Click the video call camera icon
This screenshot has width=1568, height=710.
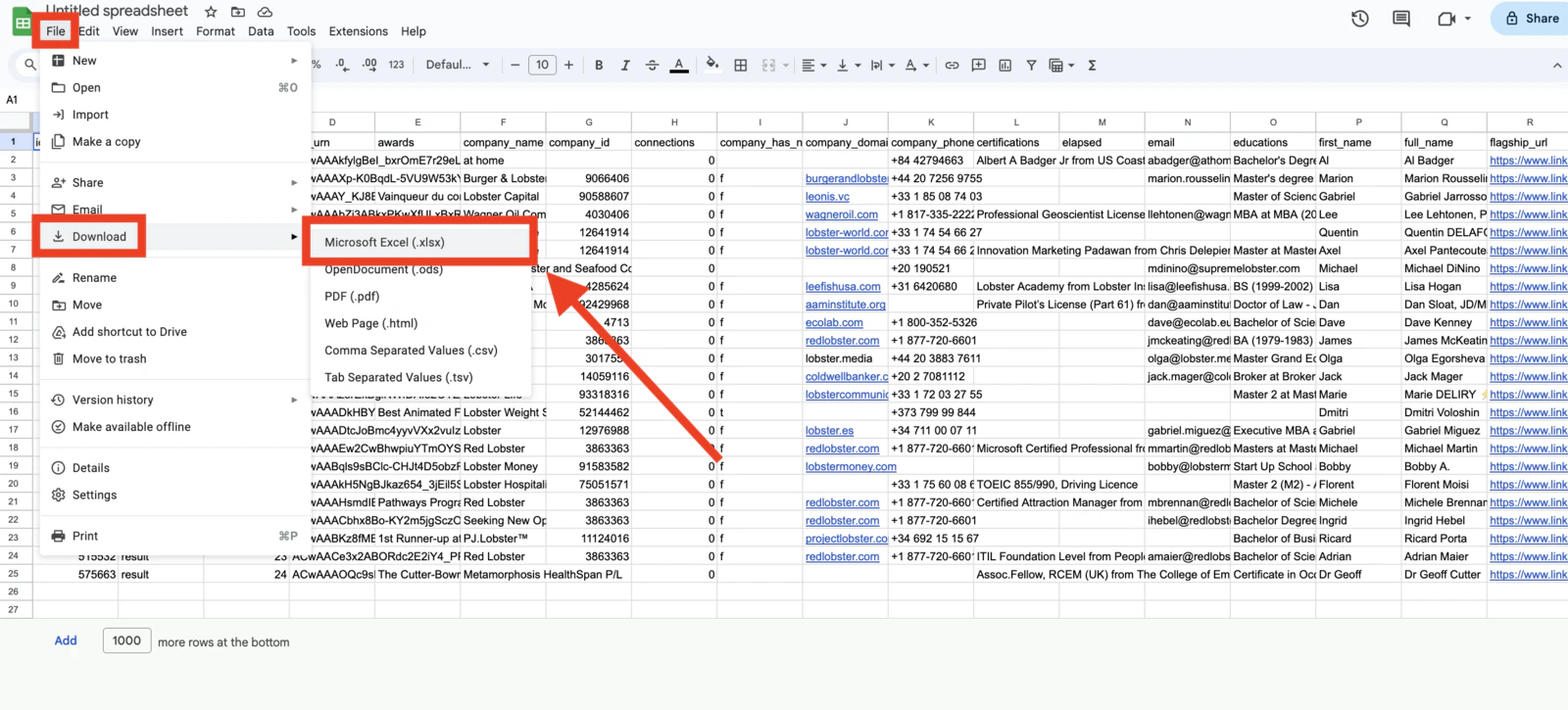click(x=1446, y=19)
